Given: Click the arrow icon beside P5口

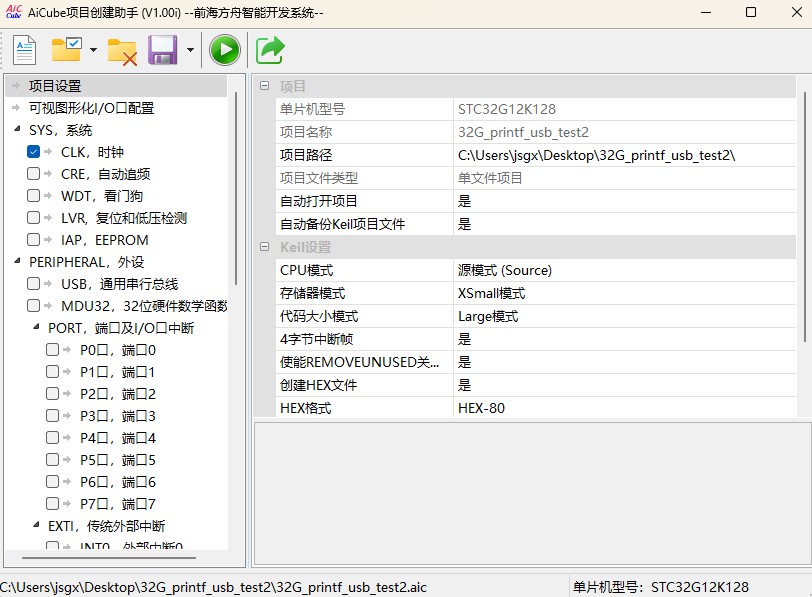Looking at the screenshot, I should [67, 460].
